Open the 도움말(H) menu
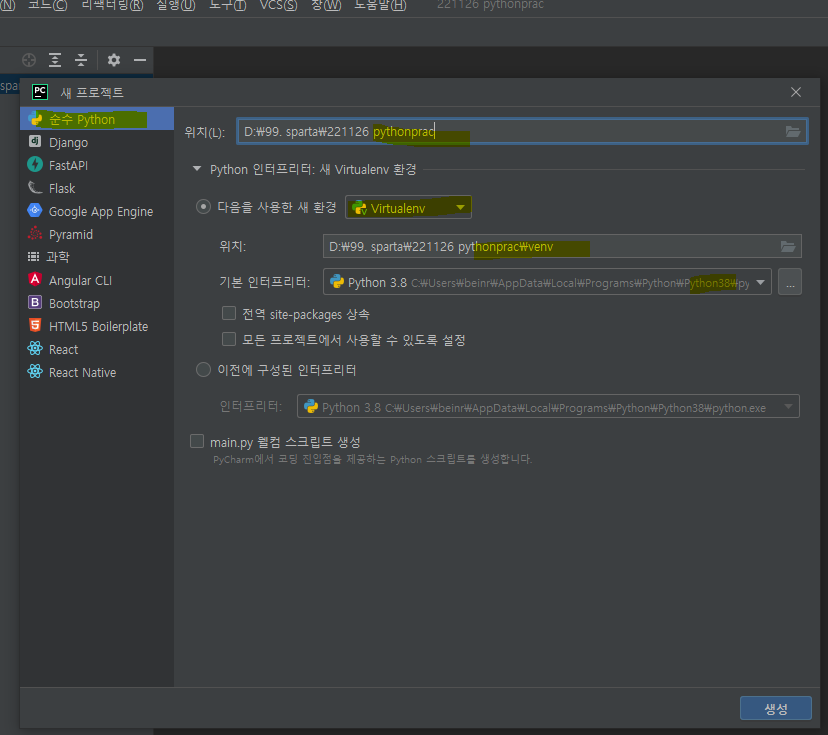Image resolution: width=828 pixels, height=735 pixels. tap(380, 5)
